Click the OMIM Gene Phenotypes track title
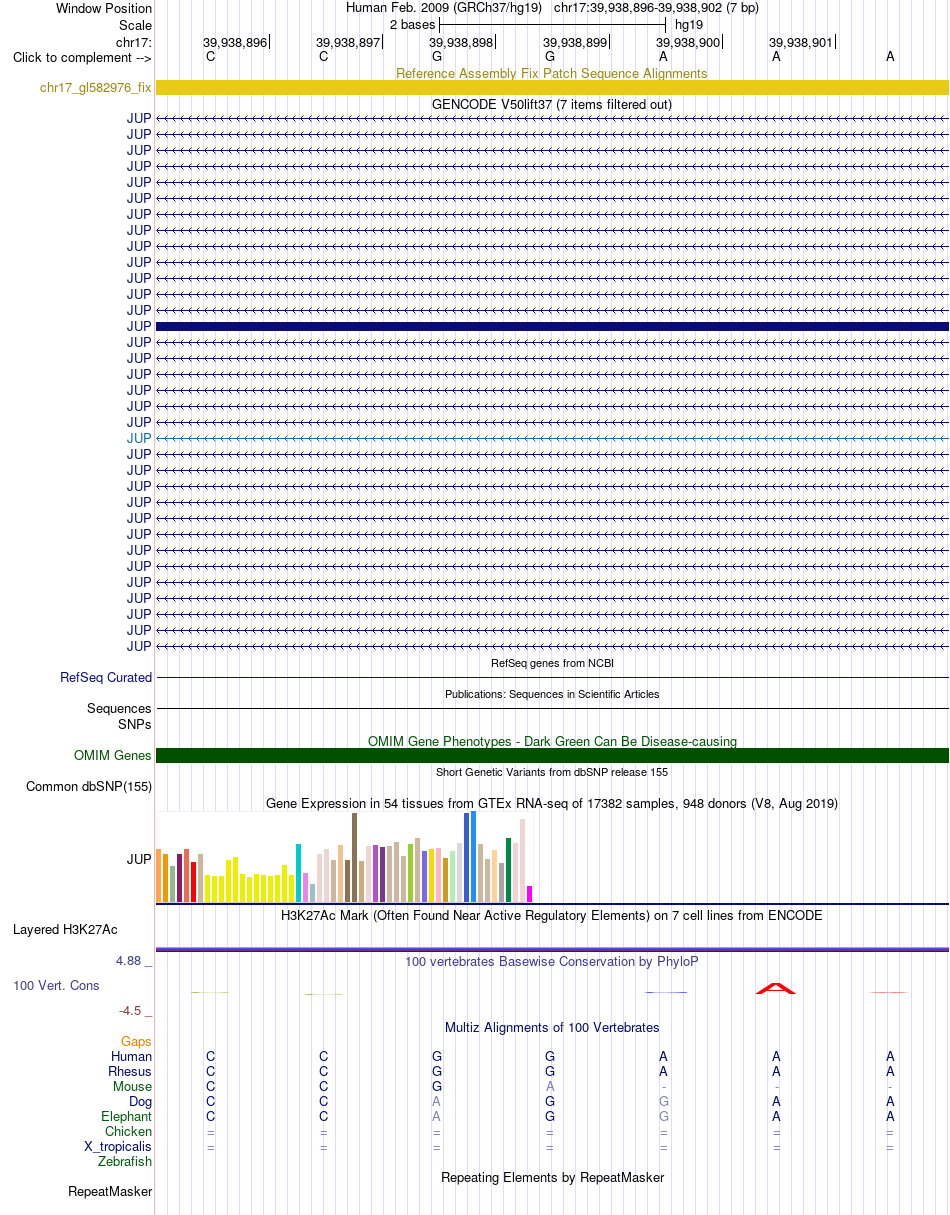 (x=552, y=741)
